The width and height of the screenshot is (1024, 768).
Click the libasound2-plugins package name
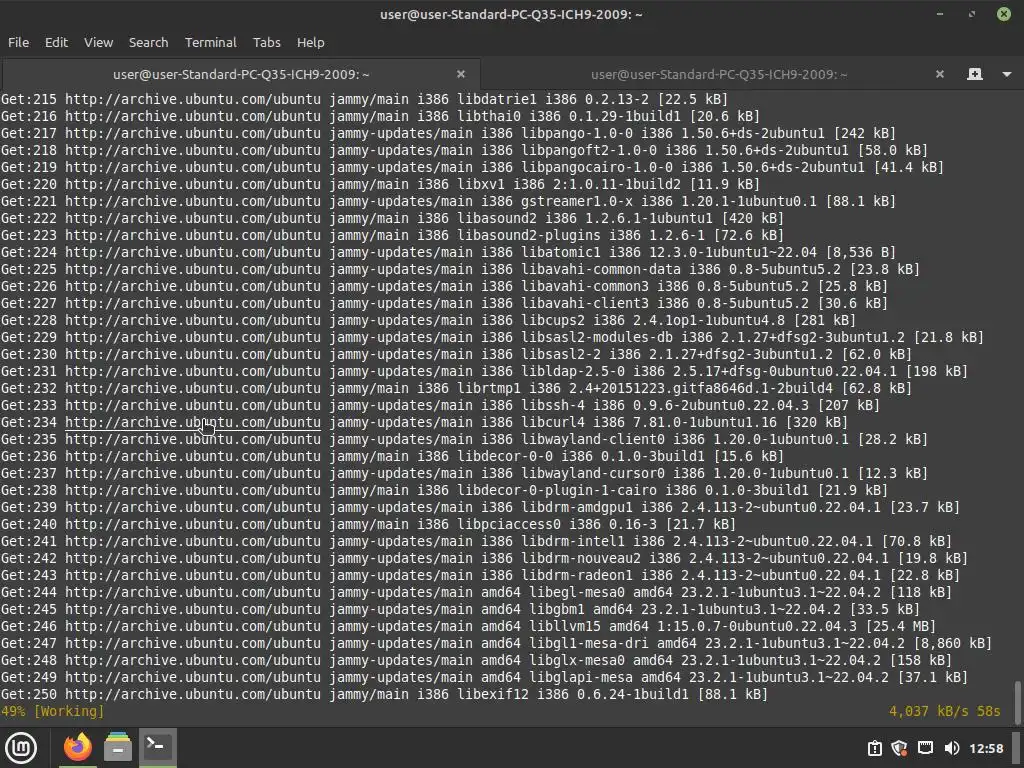[529, 235]
